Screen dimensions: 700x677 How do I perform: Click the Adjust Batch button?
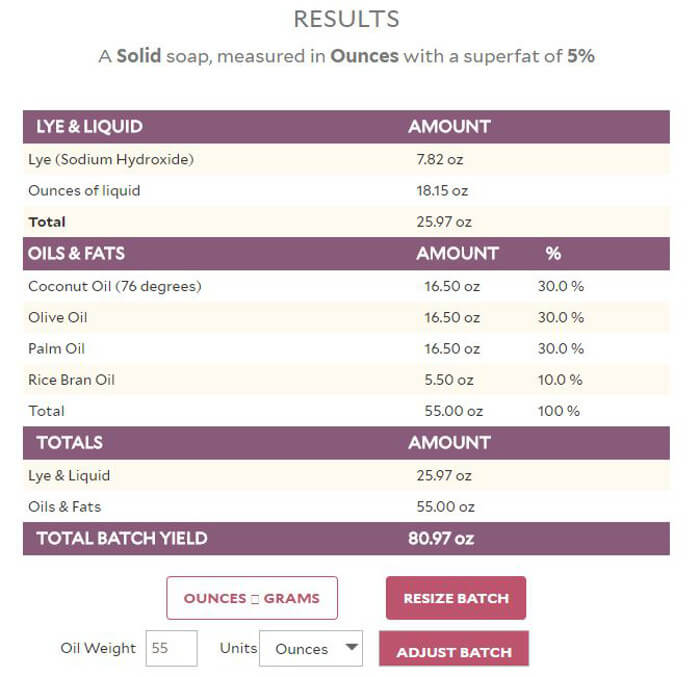[454, 652]
